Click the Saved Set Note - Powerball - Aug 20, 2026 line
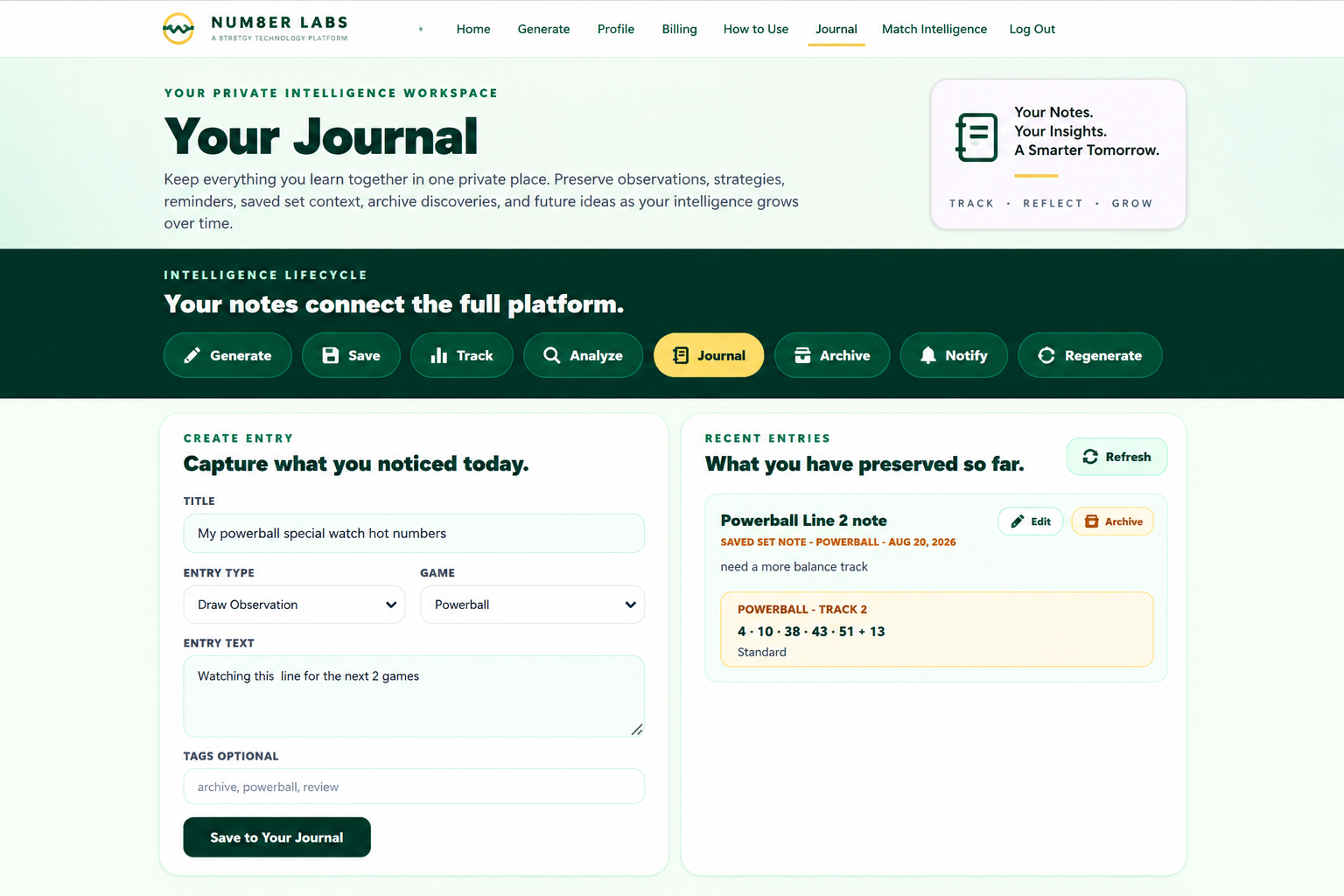This screenshot has height=896, width=1344. (838, 542)
